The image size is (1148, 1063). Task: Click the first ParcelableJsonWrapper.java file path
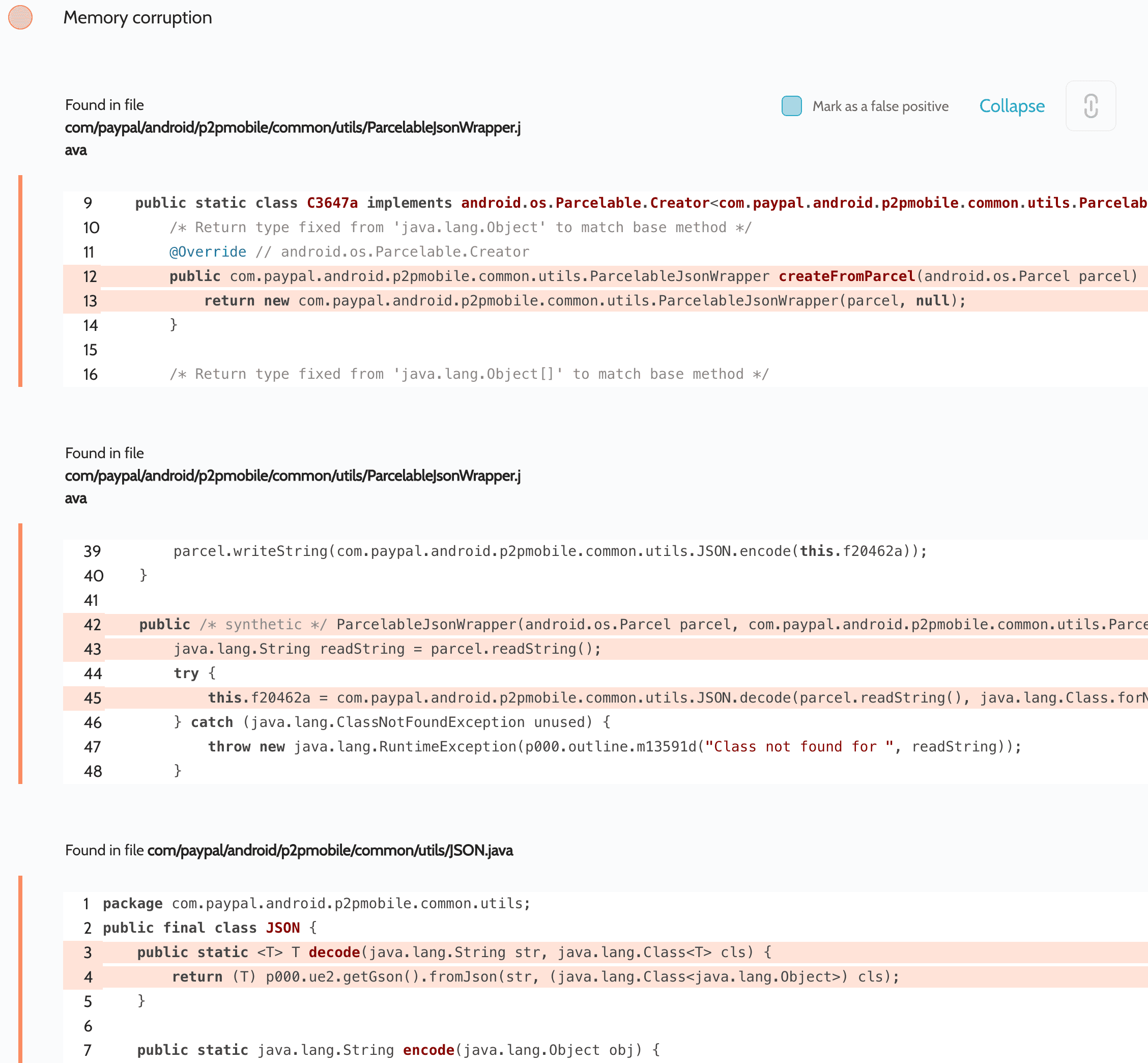(292, 128)
